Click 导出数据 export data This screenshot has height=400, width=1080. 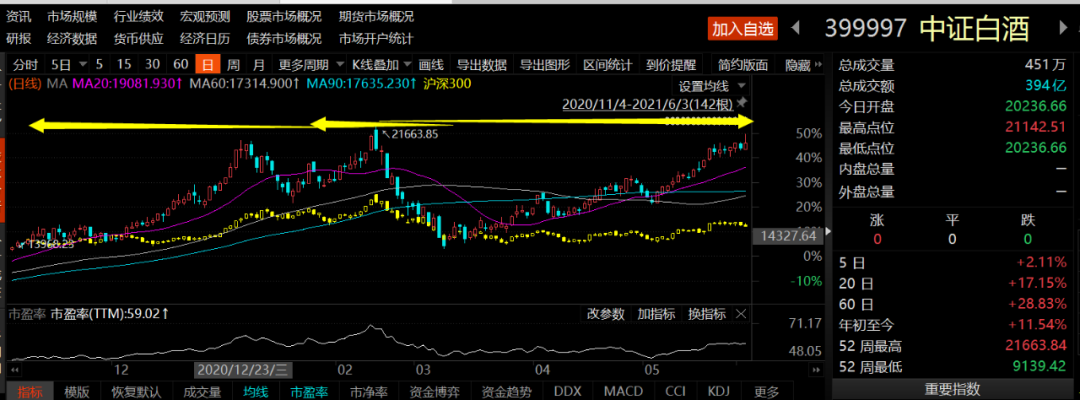[482, 65]
